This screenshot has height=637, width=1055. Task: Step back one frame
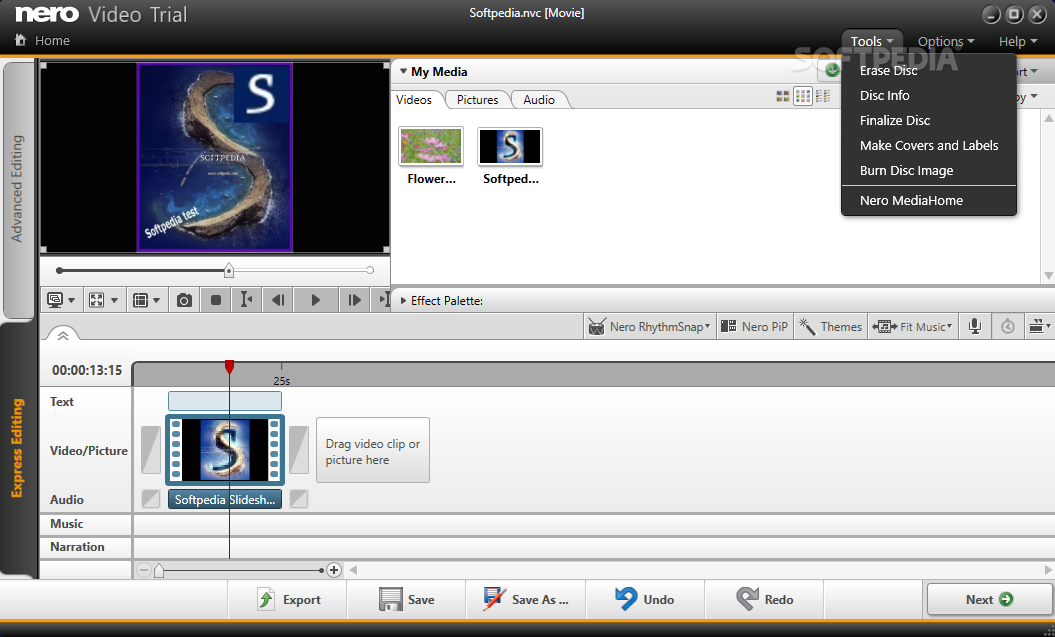tap(277, 300)
